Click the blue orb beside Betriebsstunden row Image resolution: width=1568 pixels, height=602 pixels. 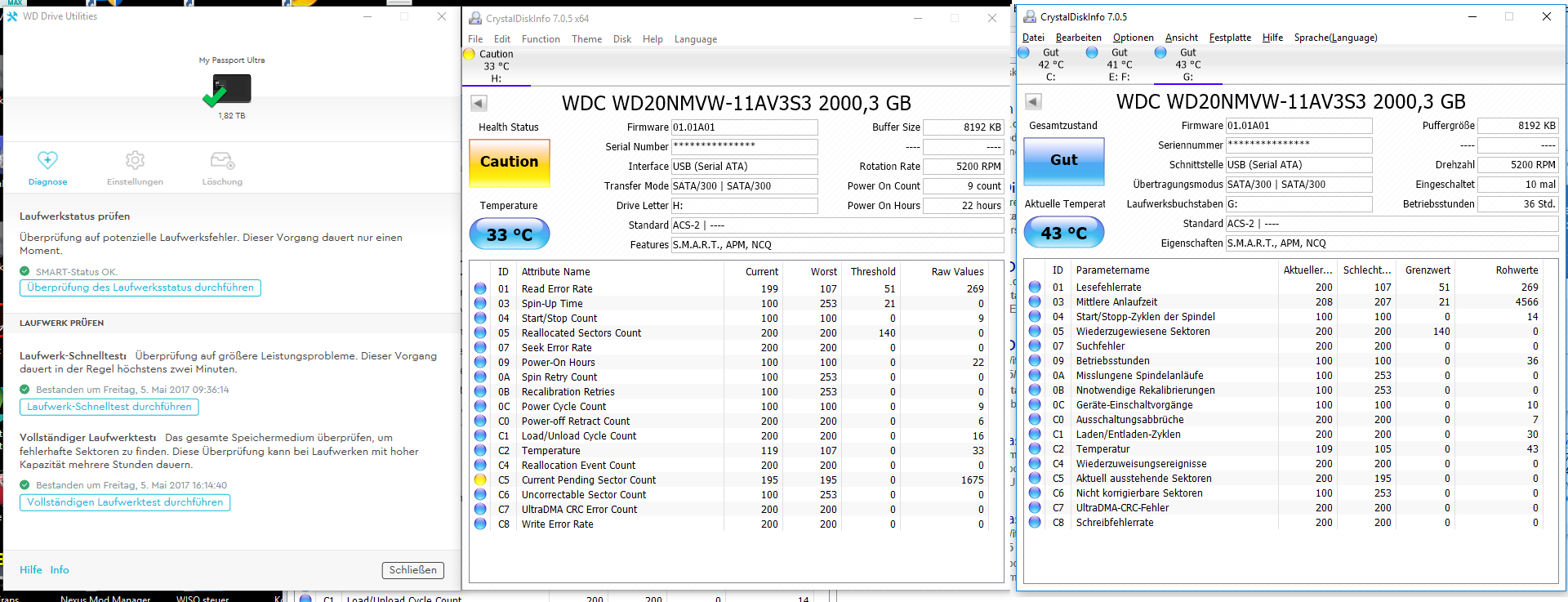[x=1035, y=360]
